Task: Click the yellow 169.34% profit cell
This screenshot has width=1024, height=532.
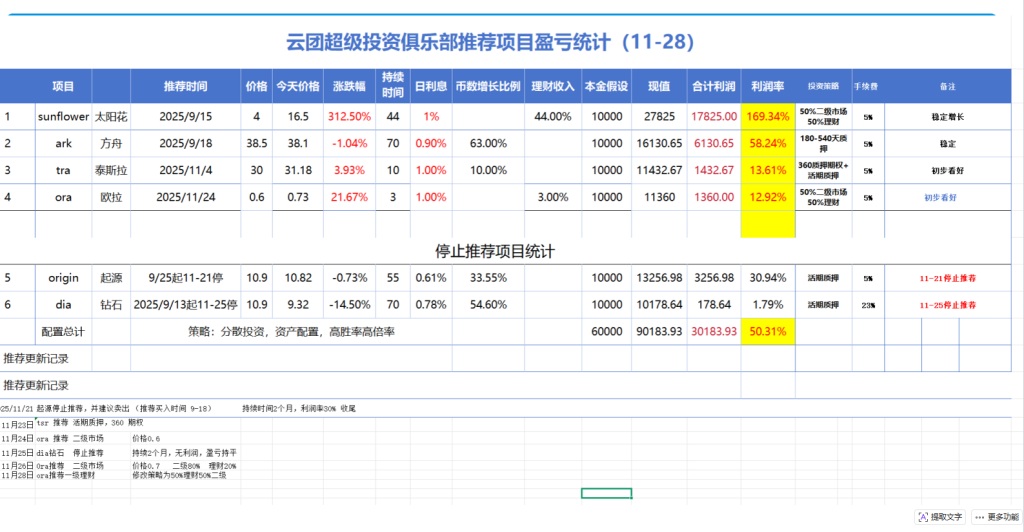Action: (x=767, y=116)
